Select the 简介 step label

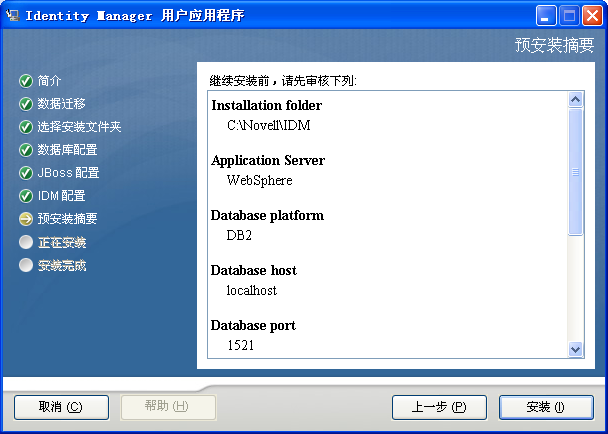[49, 81]
